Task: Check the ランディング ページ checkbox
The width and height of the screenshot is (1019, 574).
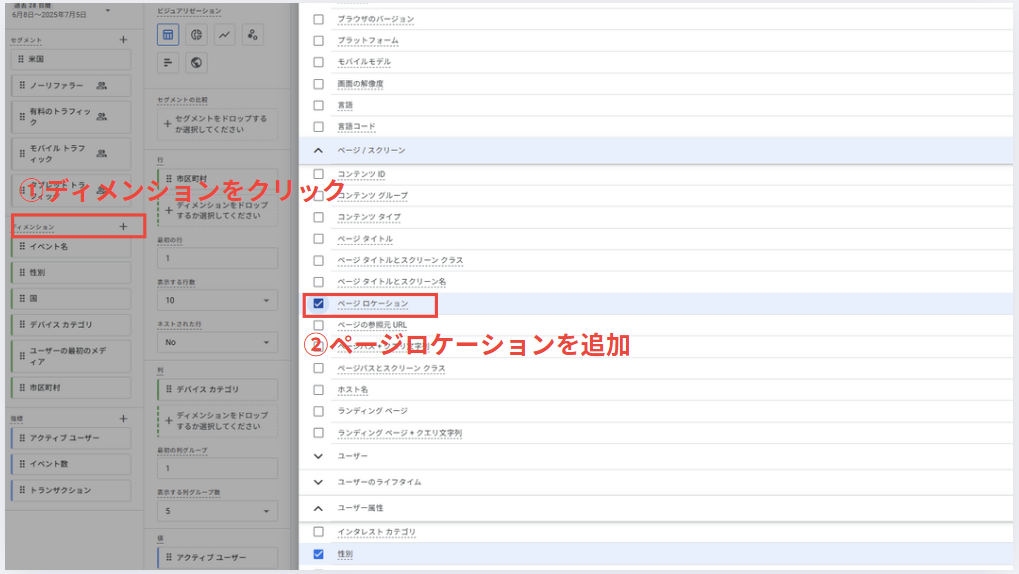Action: 318,411
